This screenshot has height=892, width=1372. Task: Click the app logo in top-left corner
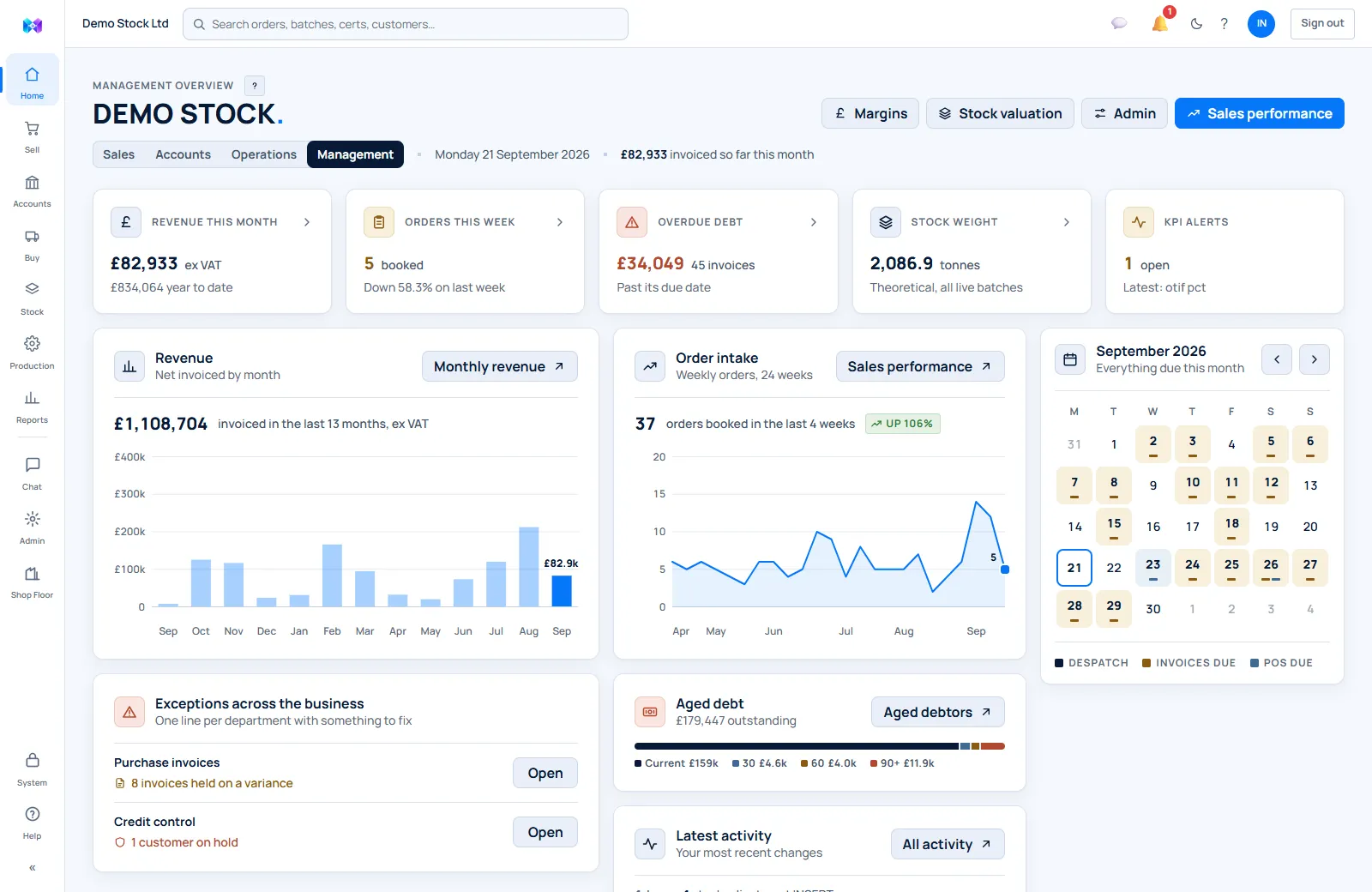(x=33, y=25)
